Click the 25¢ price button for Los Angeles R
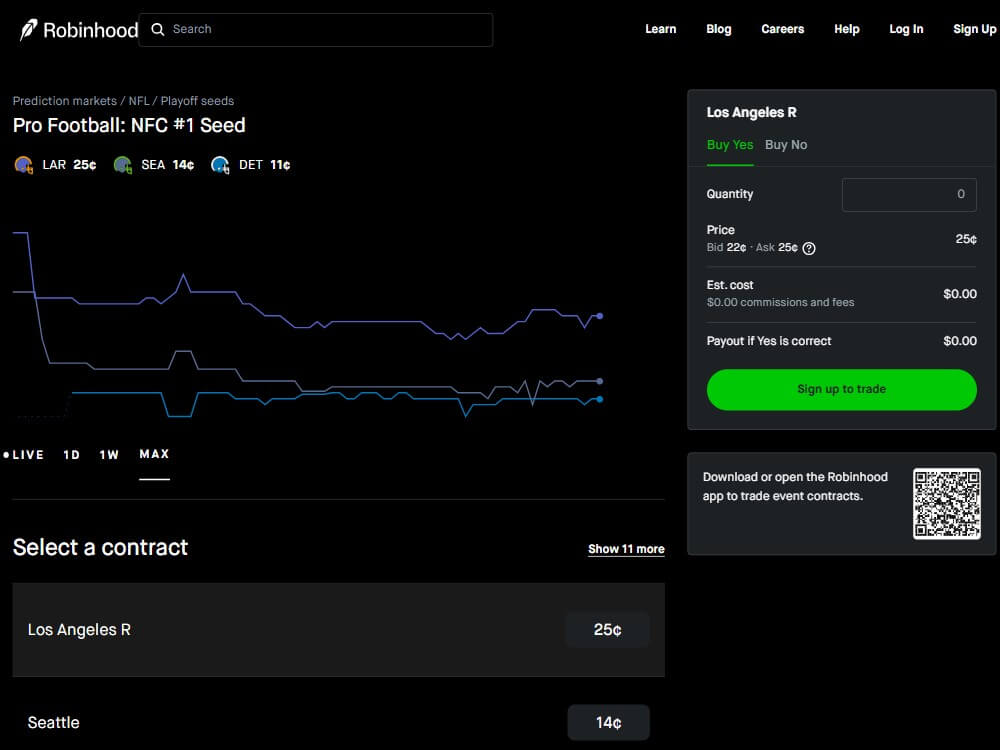 608,629
